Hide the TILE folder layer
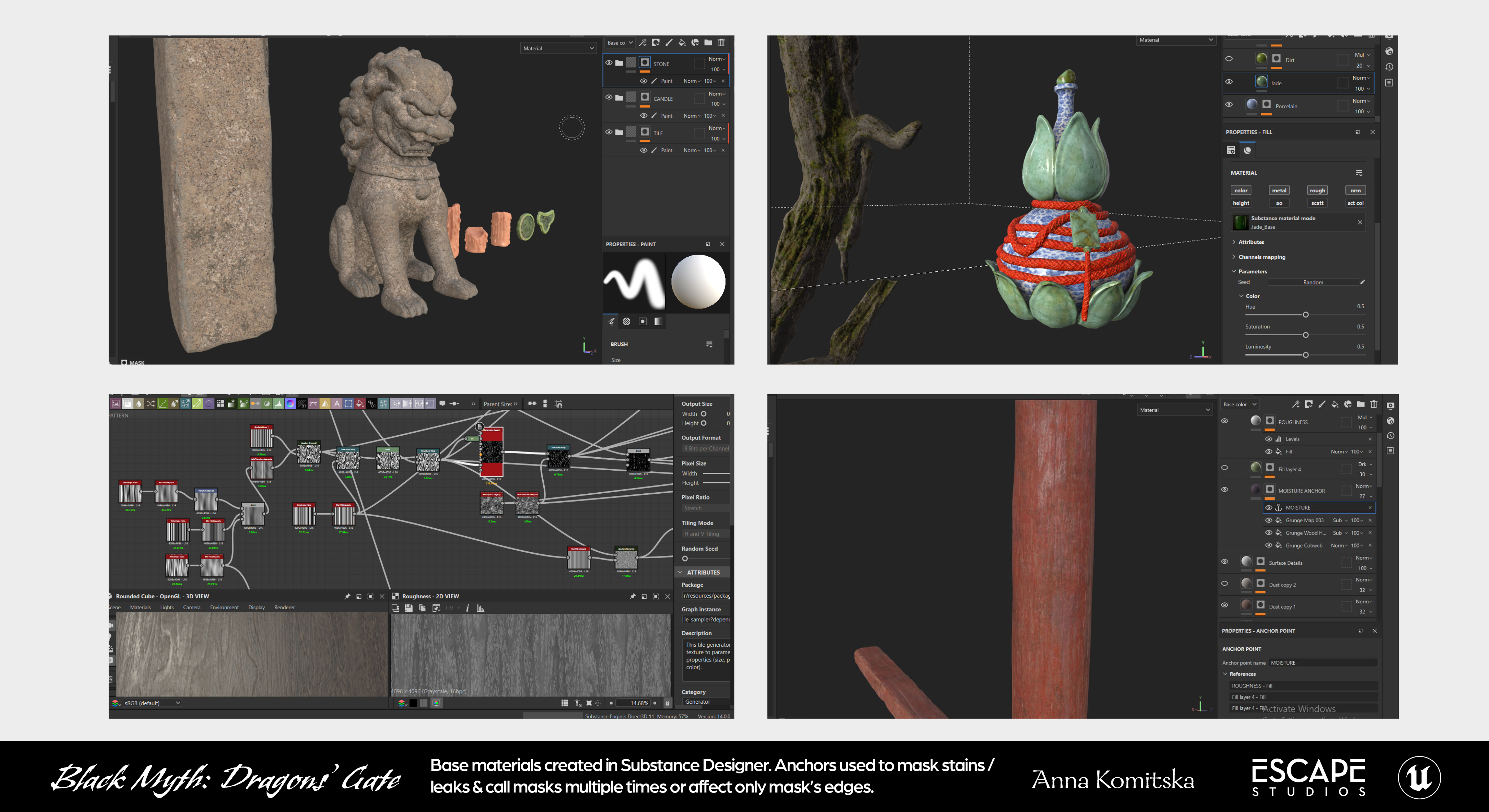 [x=609, y=132]
